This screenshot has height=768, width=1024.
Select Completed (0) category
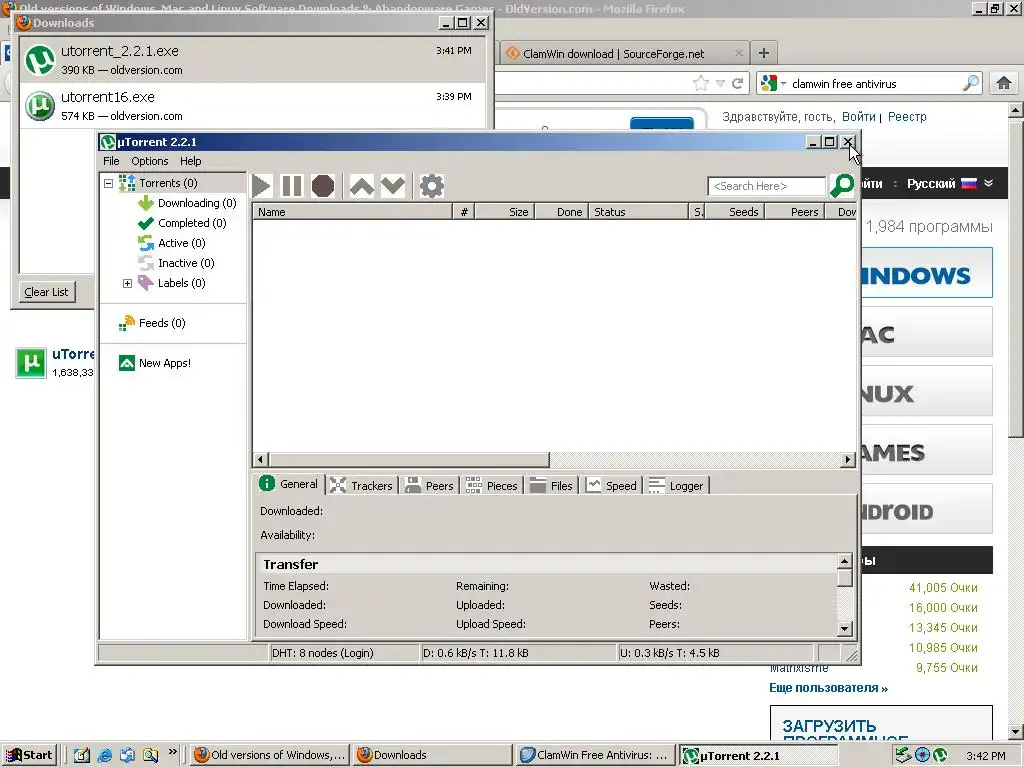[x=182, y=223]
